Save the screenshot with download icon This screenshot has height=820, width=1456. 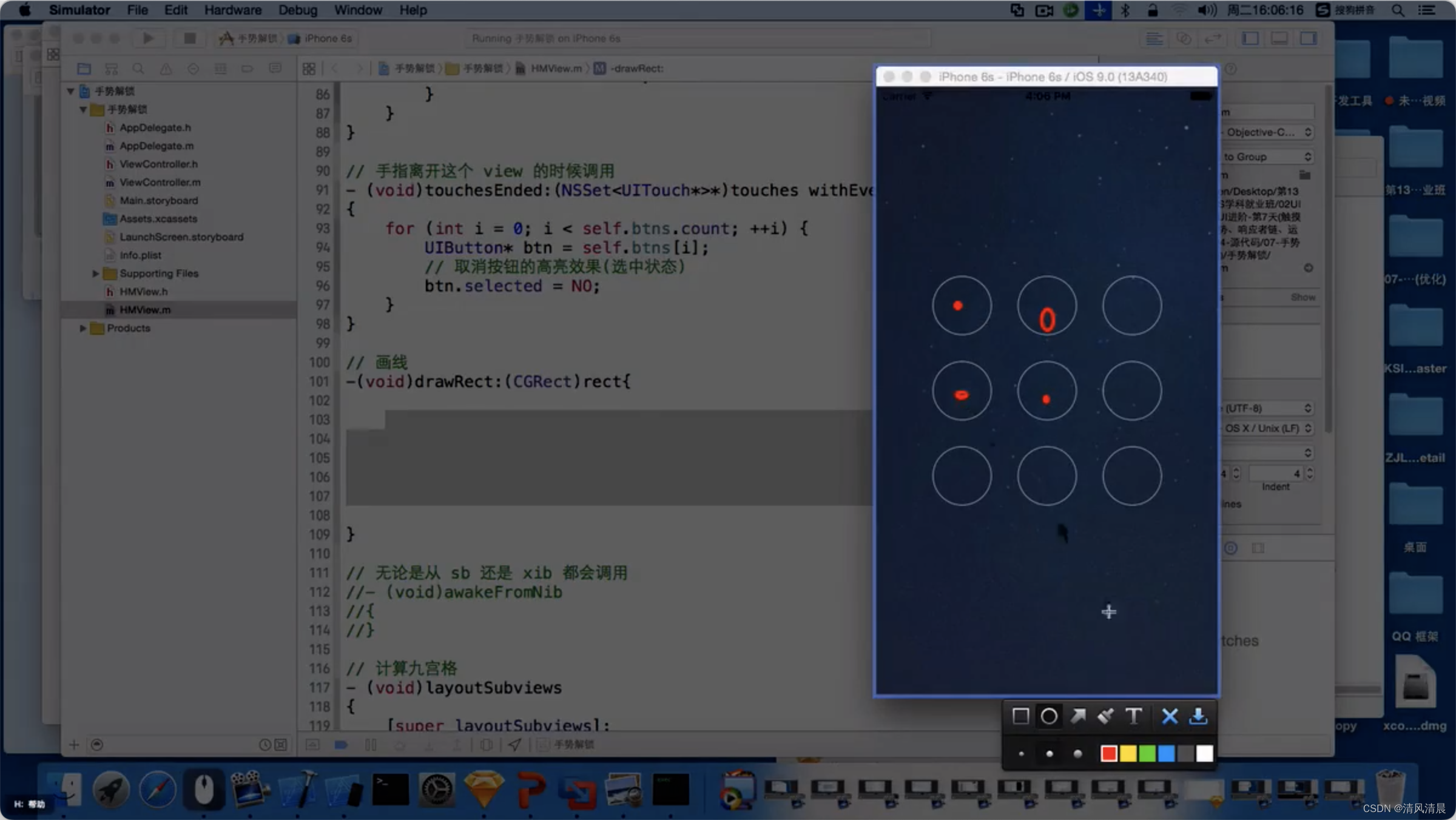point(1198,716)
